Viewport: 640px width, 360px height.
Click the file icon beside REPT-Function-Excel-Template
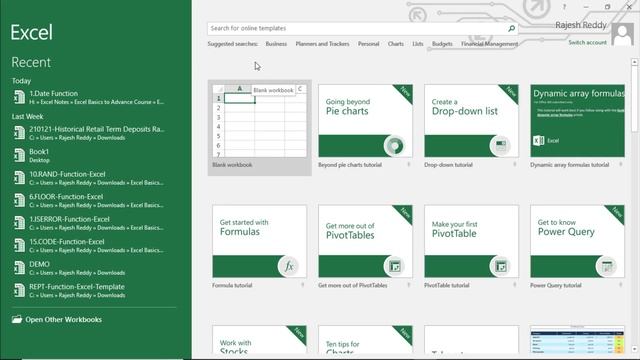(x=19, y=290)
